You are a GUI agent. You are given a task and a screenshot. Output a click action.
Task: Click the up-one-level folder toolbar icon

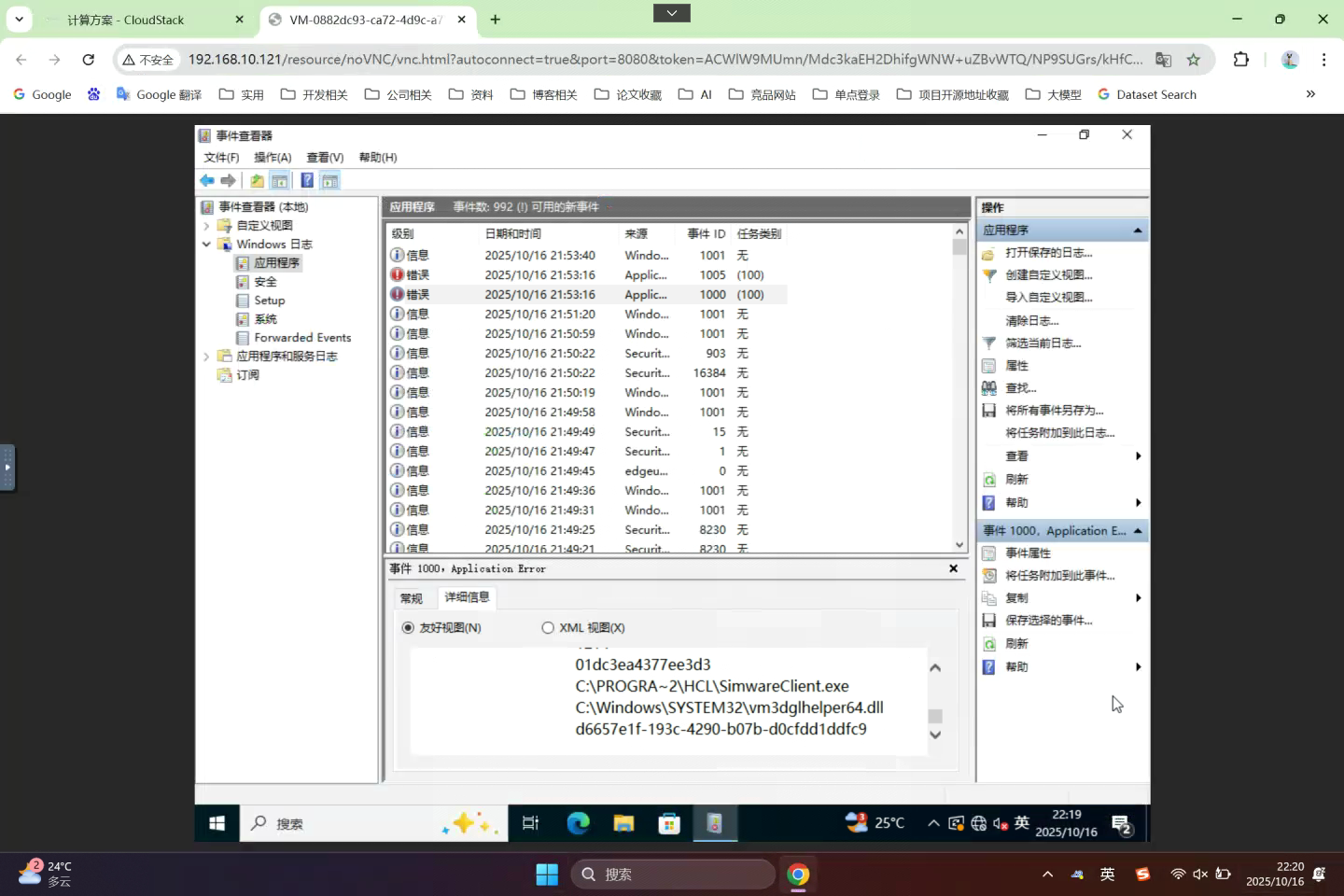pyautogui.click(x=257, y=181)
